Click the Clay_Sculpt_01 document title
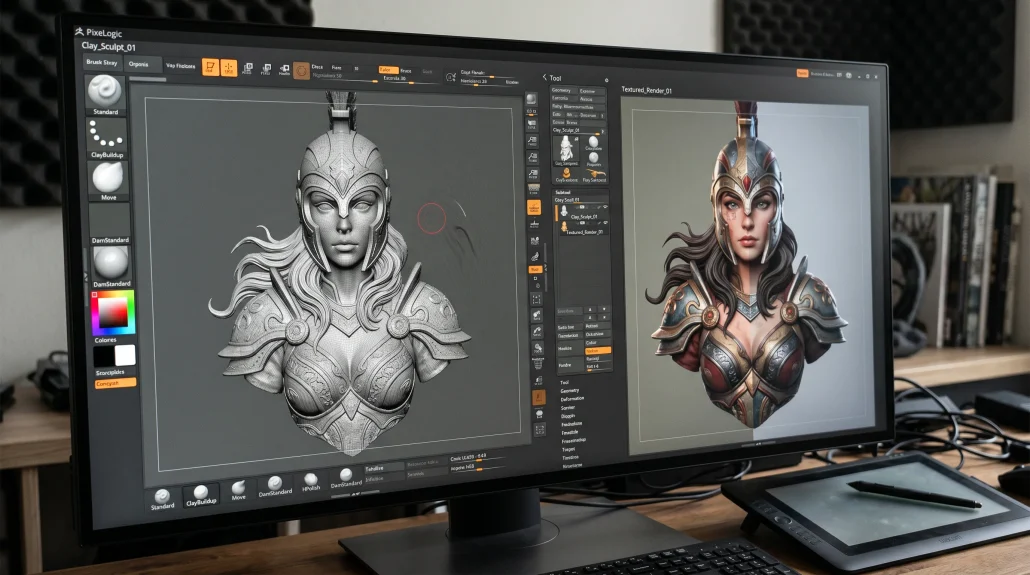 [108, 47]
